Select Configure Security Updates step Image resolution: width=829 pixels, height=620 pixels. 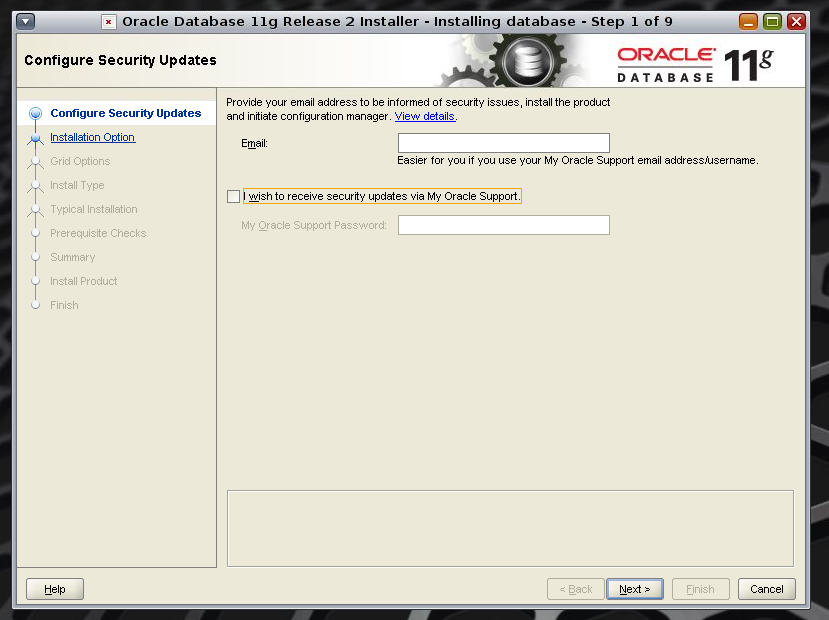[125, 113]
